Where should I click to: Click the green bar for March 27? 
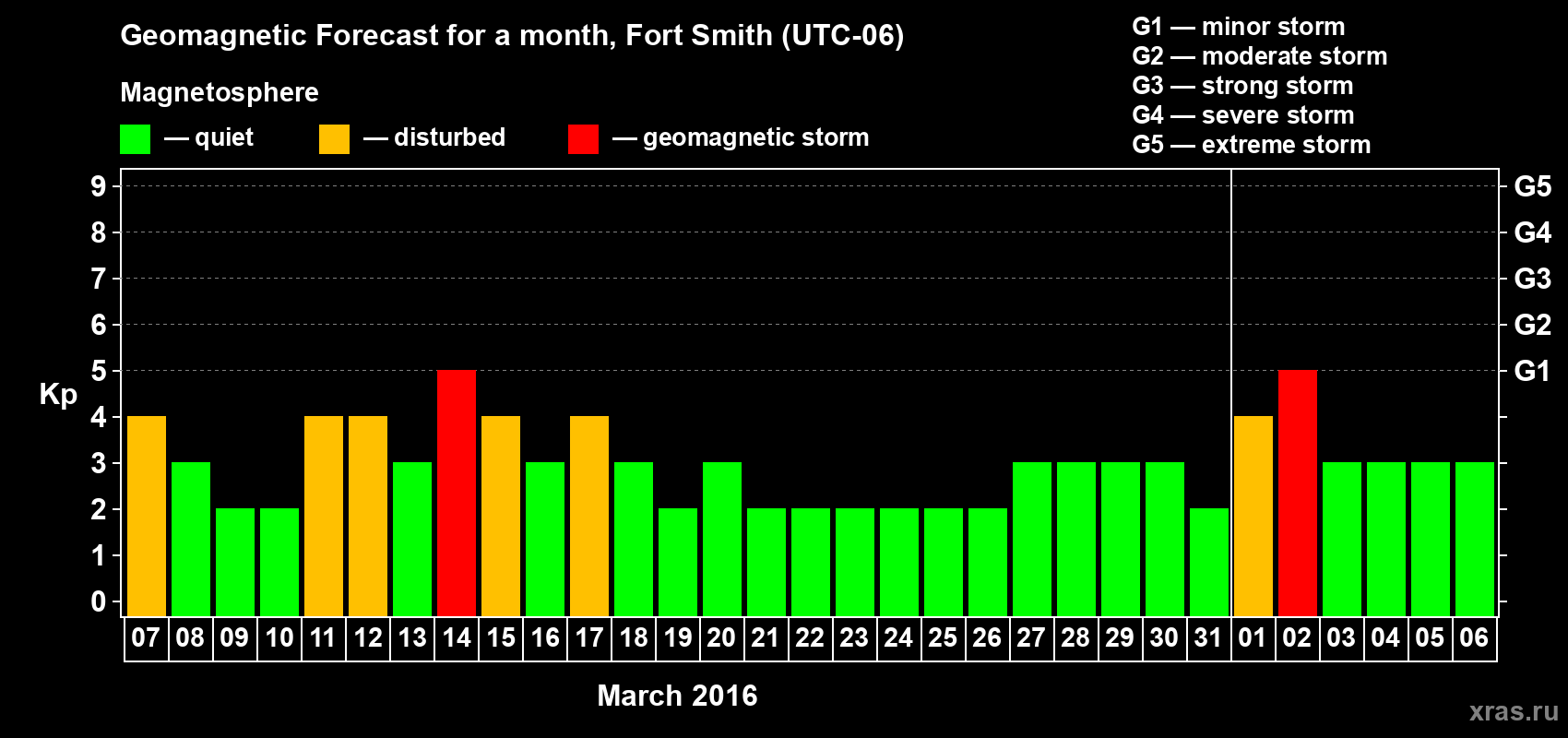pos(1032,539)
